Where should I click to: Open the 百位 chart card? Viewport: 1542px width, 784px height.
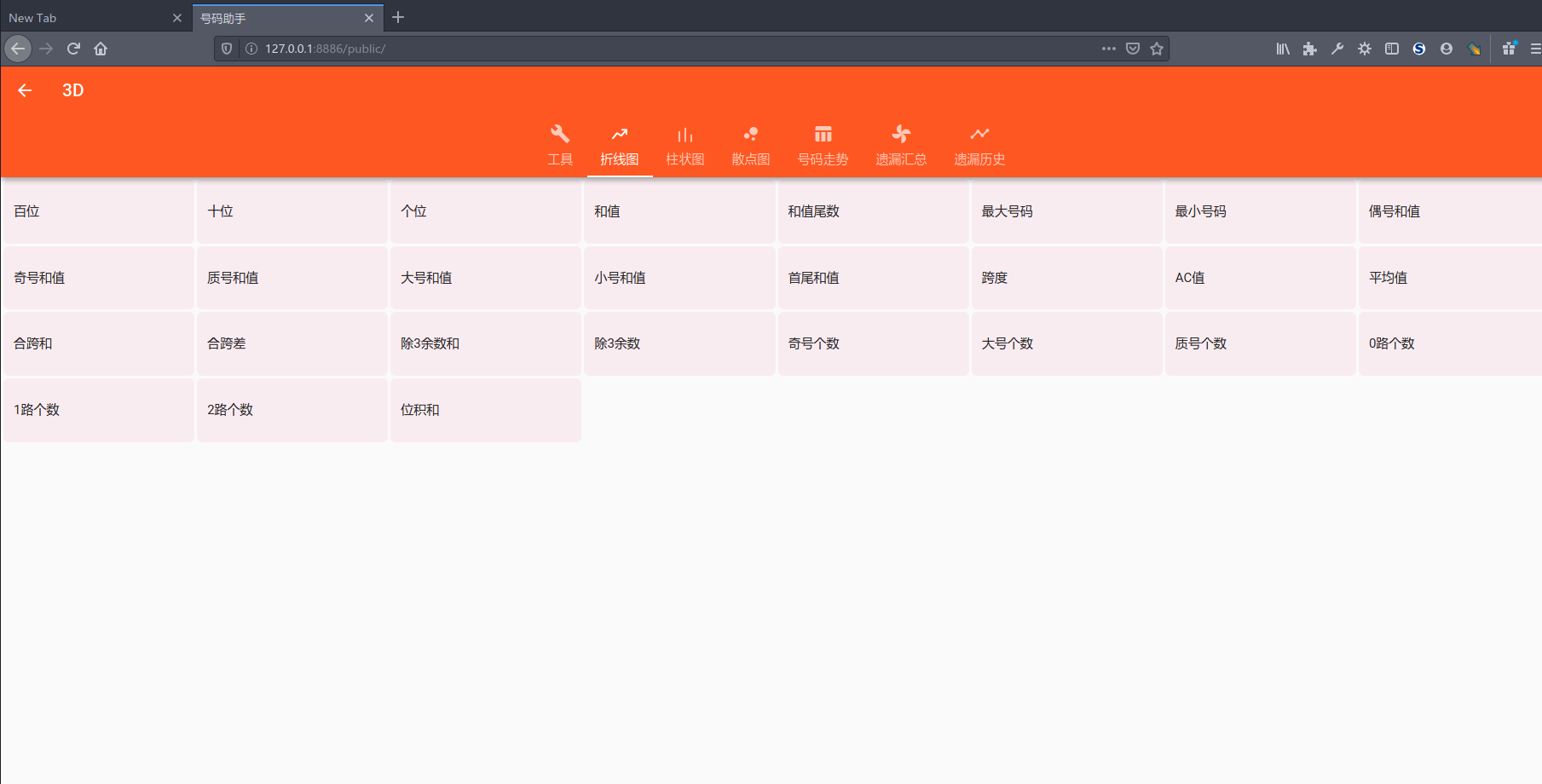pyautogui.click(x=99, y=211)
